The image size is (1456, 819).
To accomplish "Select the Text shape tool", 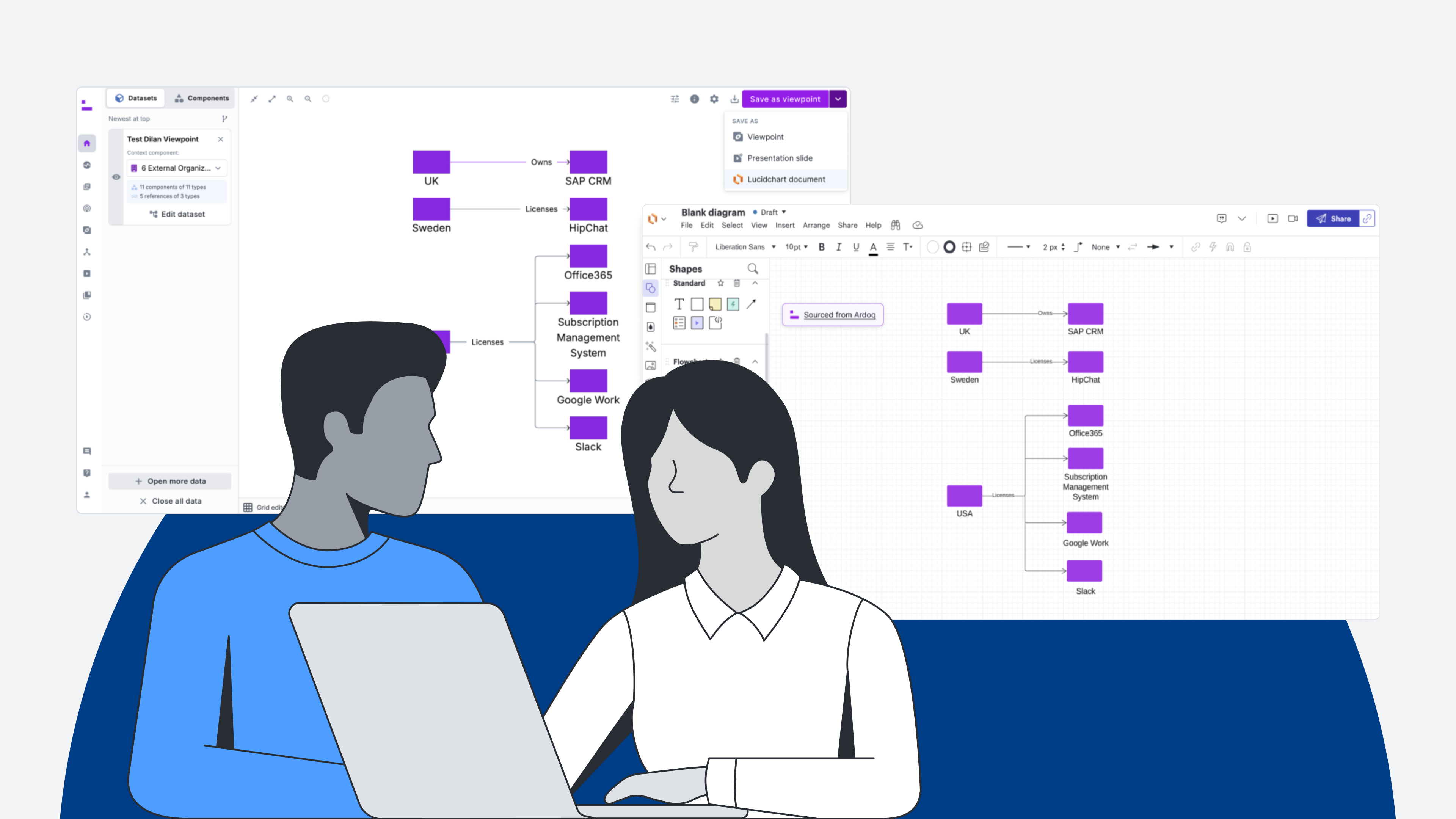I will (679, 304).
